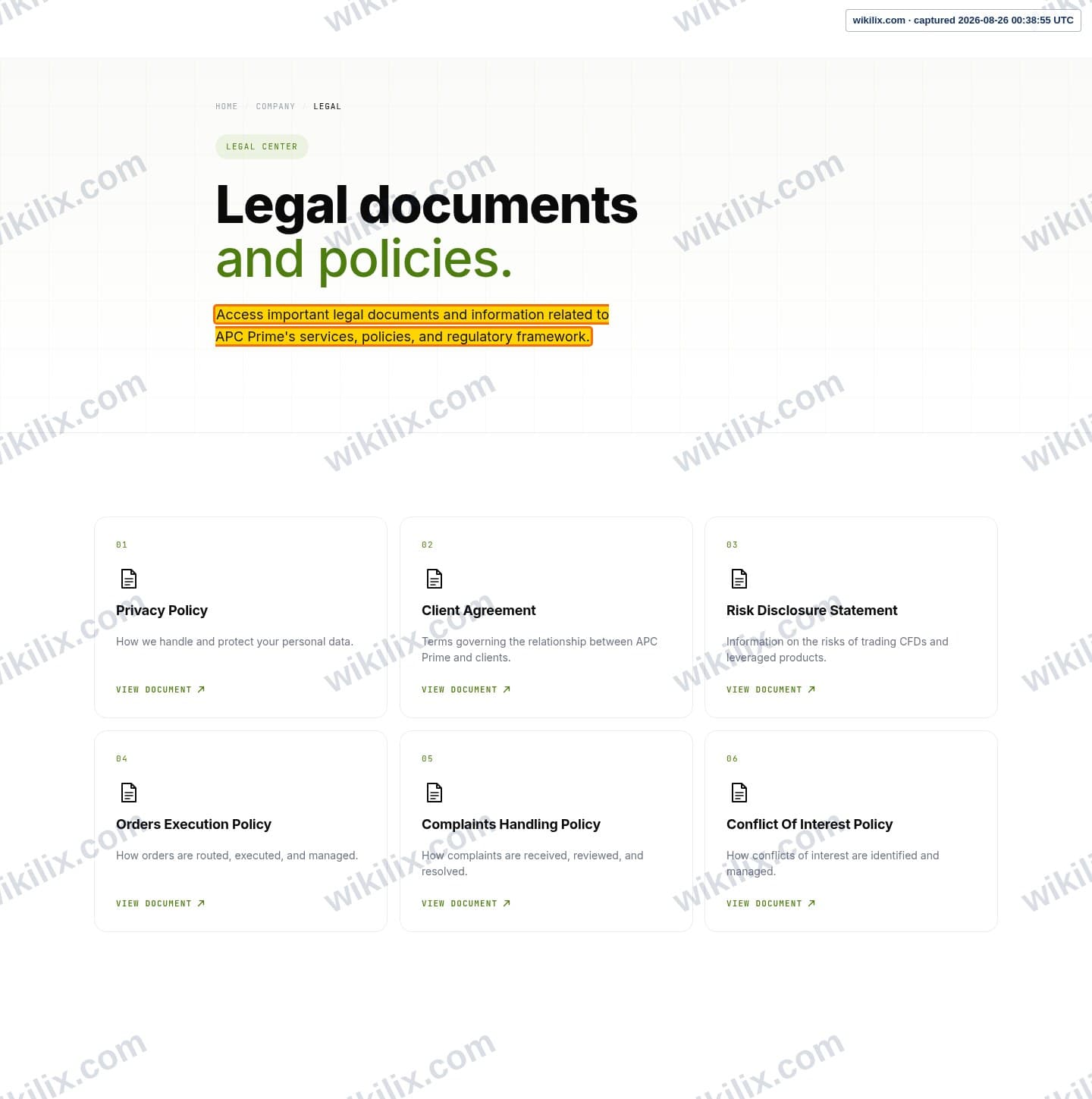Image resolution: width=1092 pixels, height=1099 pixels.
Task: Open View Document link for Client Agreement
Action: 466,689
